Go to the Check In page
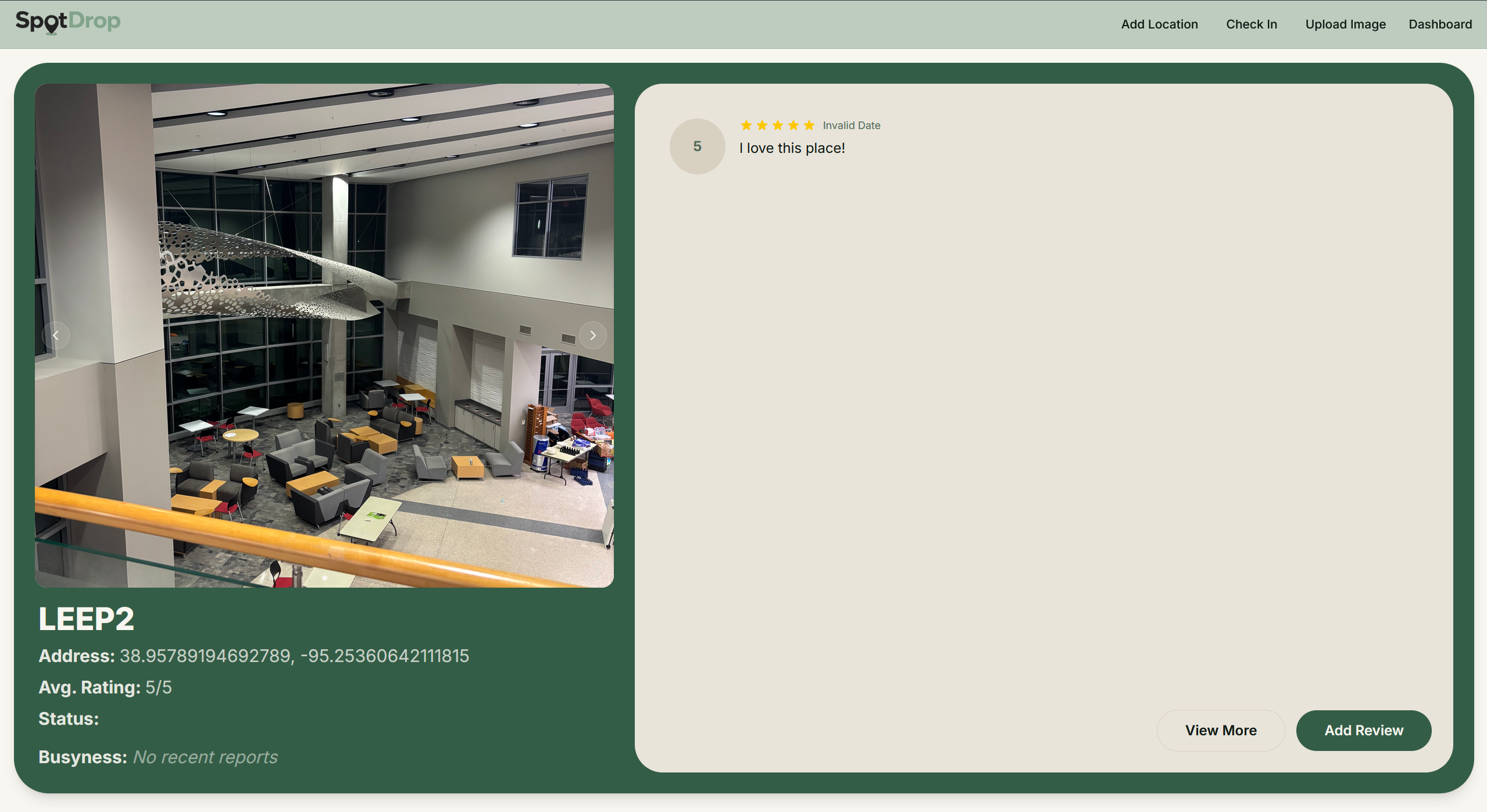 point(1251,24)
